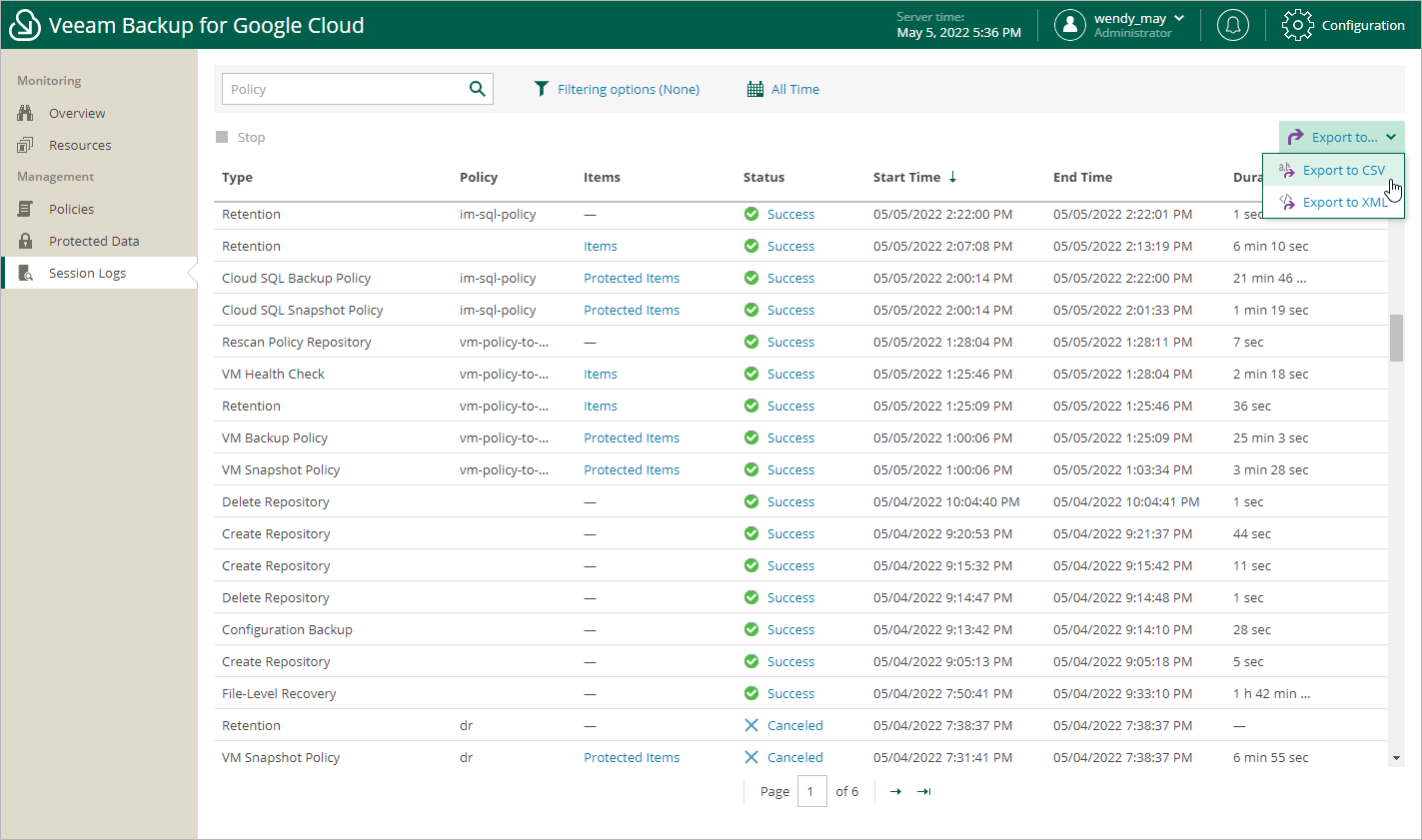Open Protected Data in the sidebar
The width and height of the screenshot is (1422, 840).
(x=94, y=241)
